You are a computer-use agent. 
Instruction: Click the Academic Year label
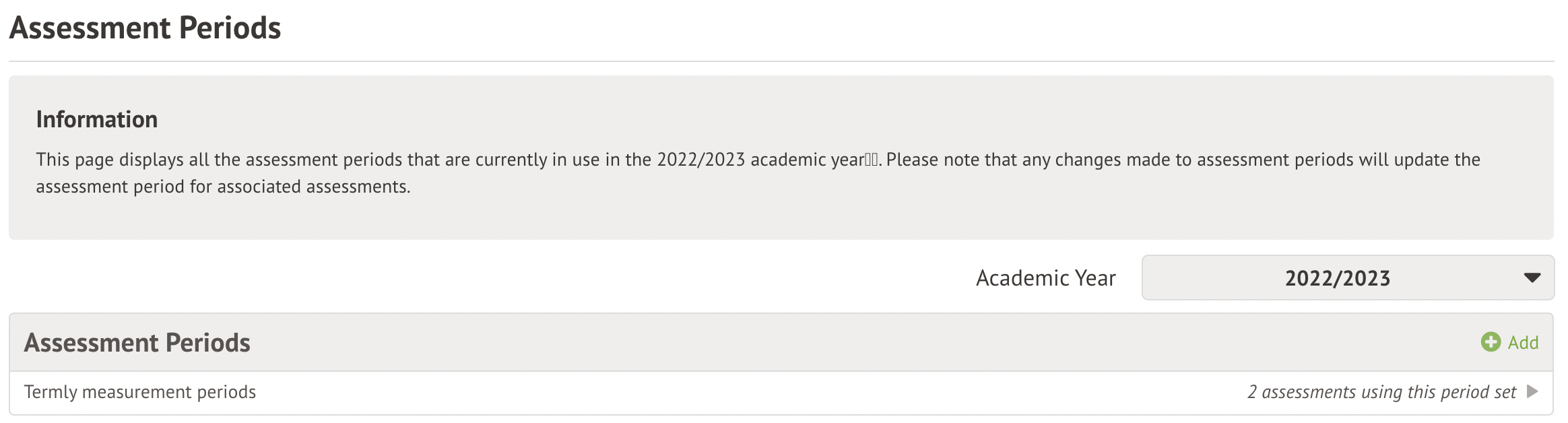click(x=1045, y=278)
